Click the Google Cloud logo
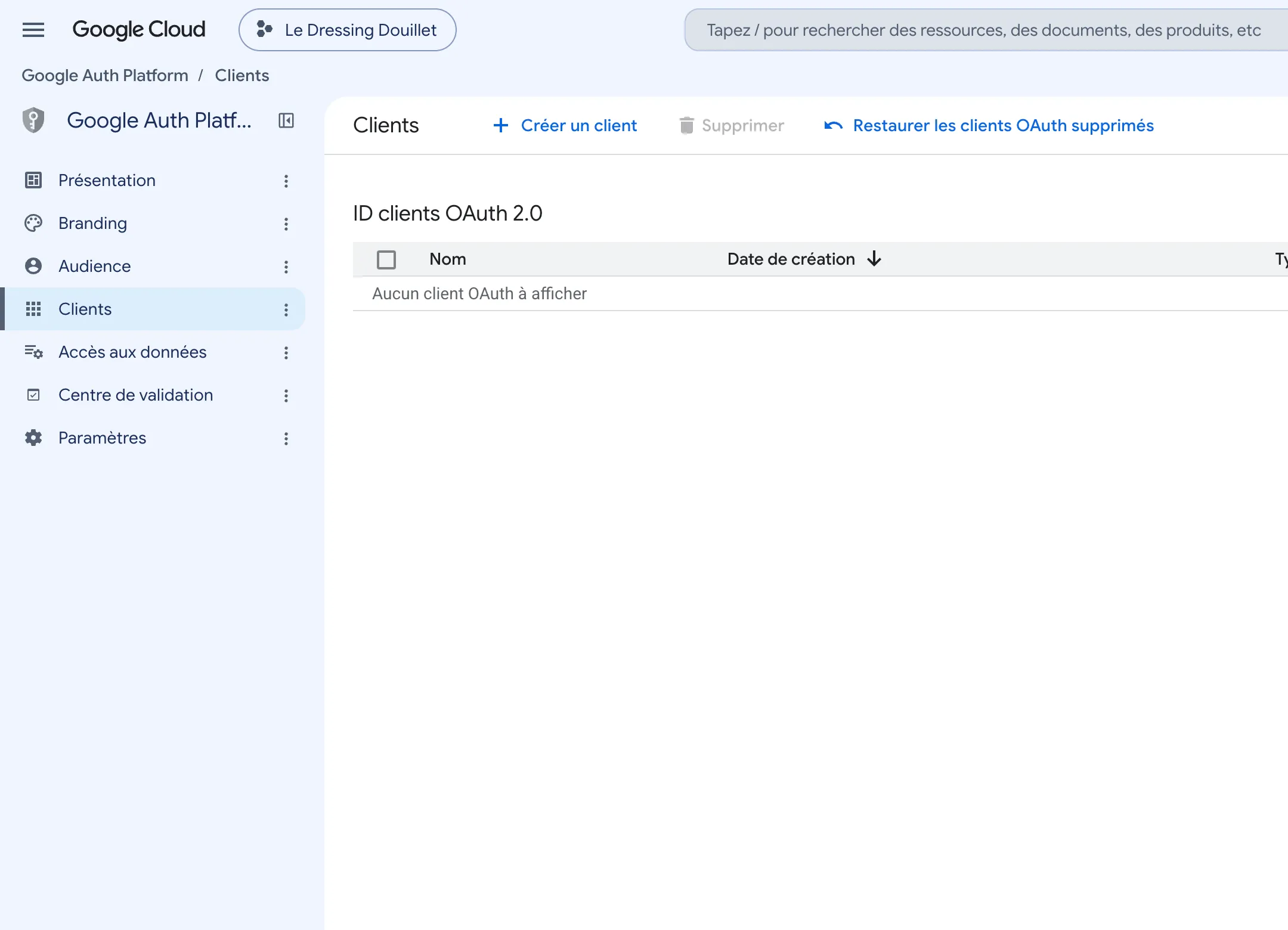 point(139,30)
